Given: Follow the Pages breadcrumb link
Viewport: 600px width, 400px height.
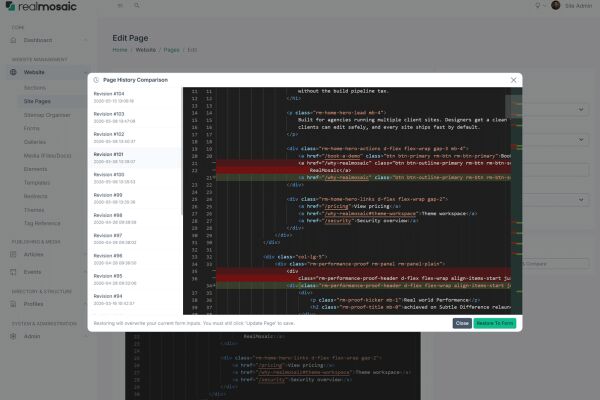Looking at the screenshot, I should click(171, 50).
